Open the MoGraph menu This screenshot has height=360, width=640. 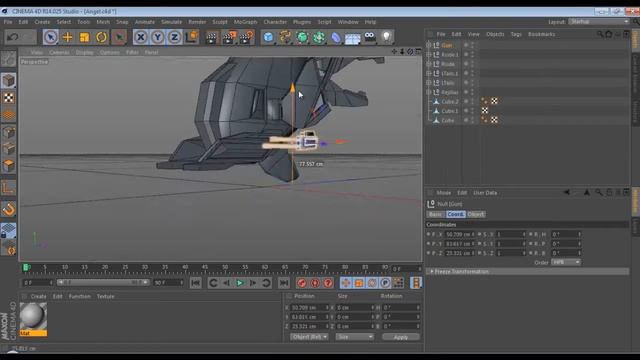(245, 22)
